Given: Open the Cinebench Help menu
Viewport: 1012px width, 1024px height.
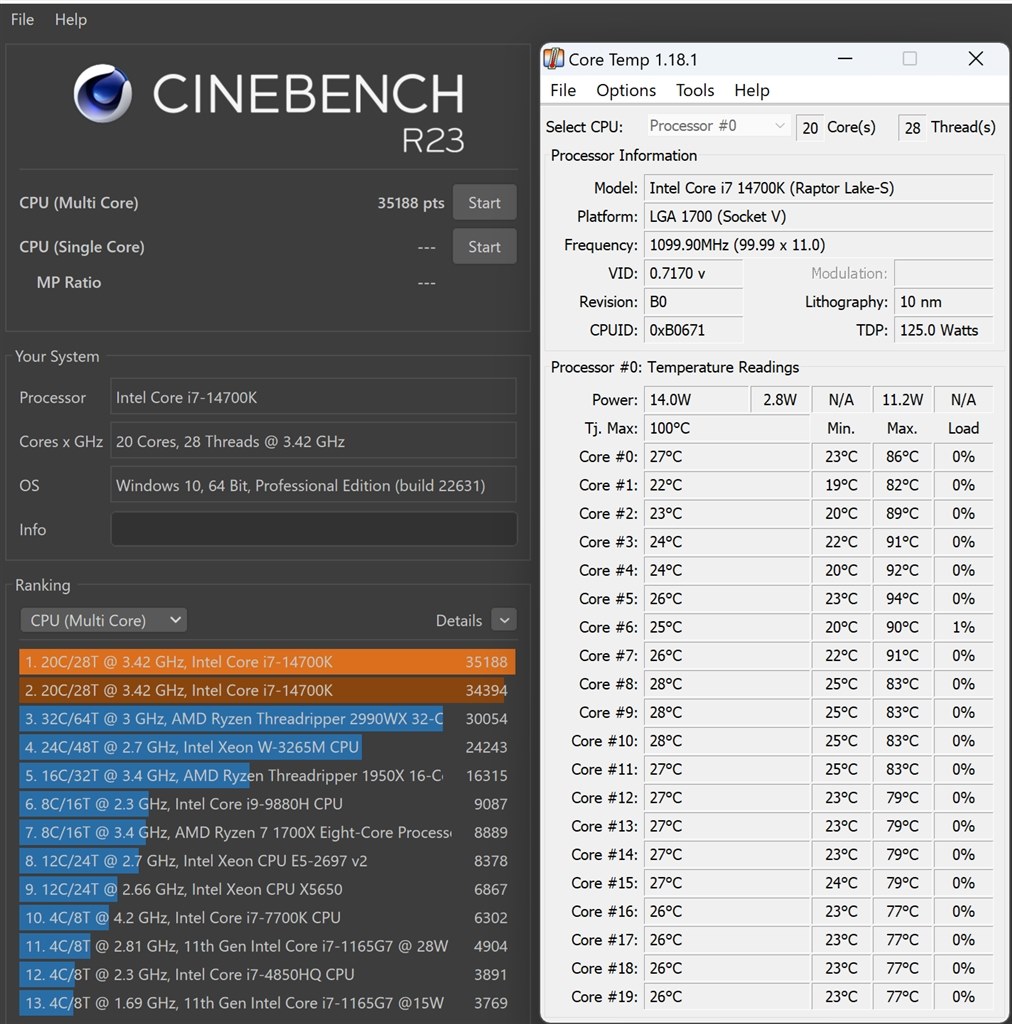Looking at the screenshot, I should pos(71,20).
